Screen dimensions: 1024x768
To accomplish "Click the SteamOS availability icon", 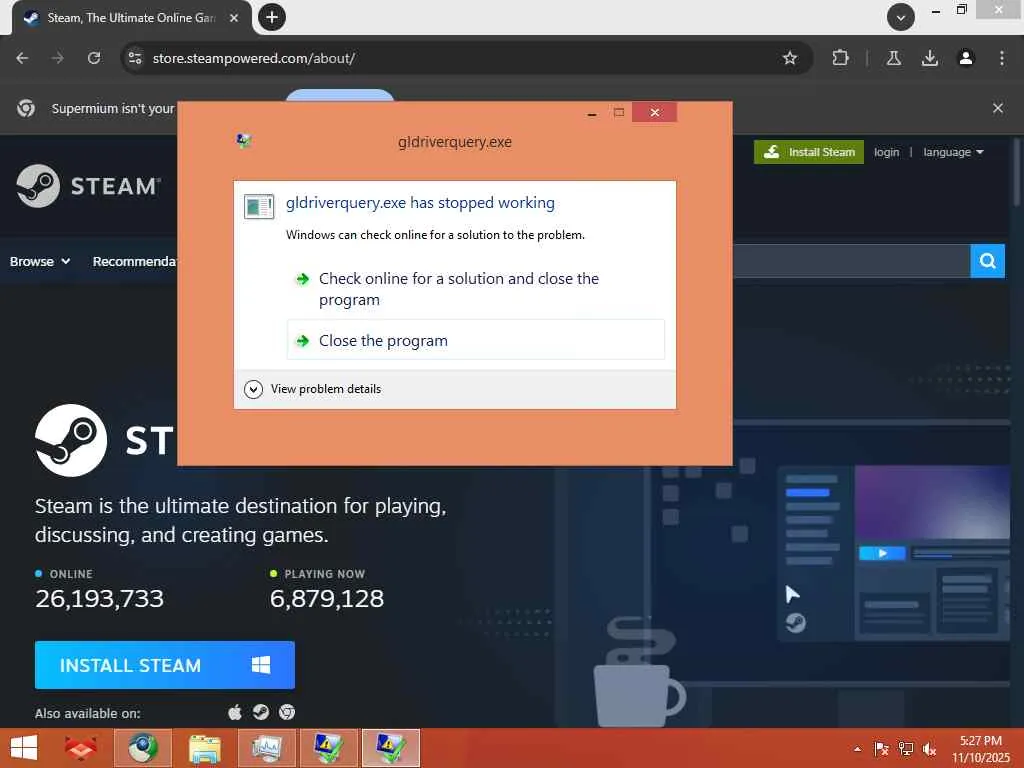I will 261,712.
